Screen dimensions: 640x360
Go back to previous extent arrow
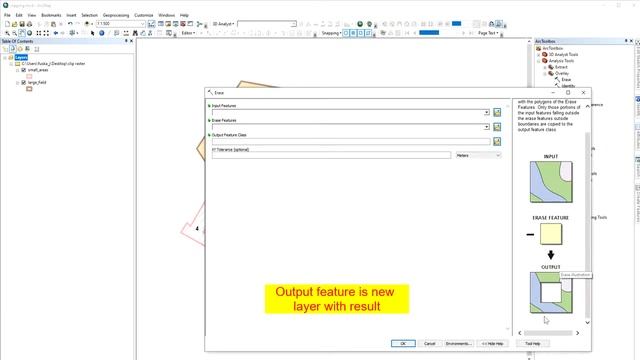point(56,33)
